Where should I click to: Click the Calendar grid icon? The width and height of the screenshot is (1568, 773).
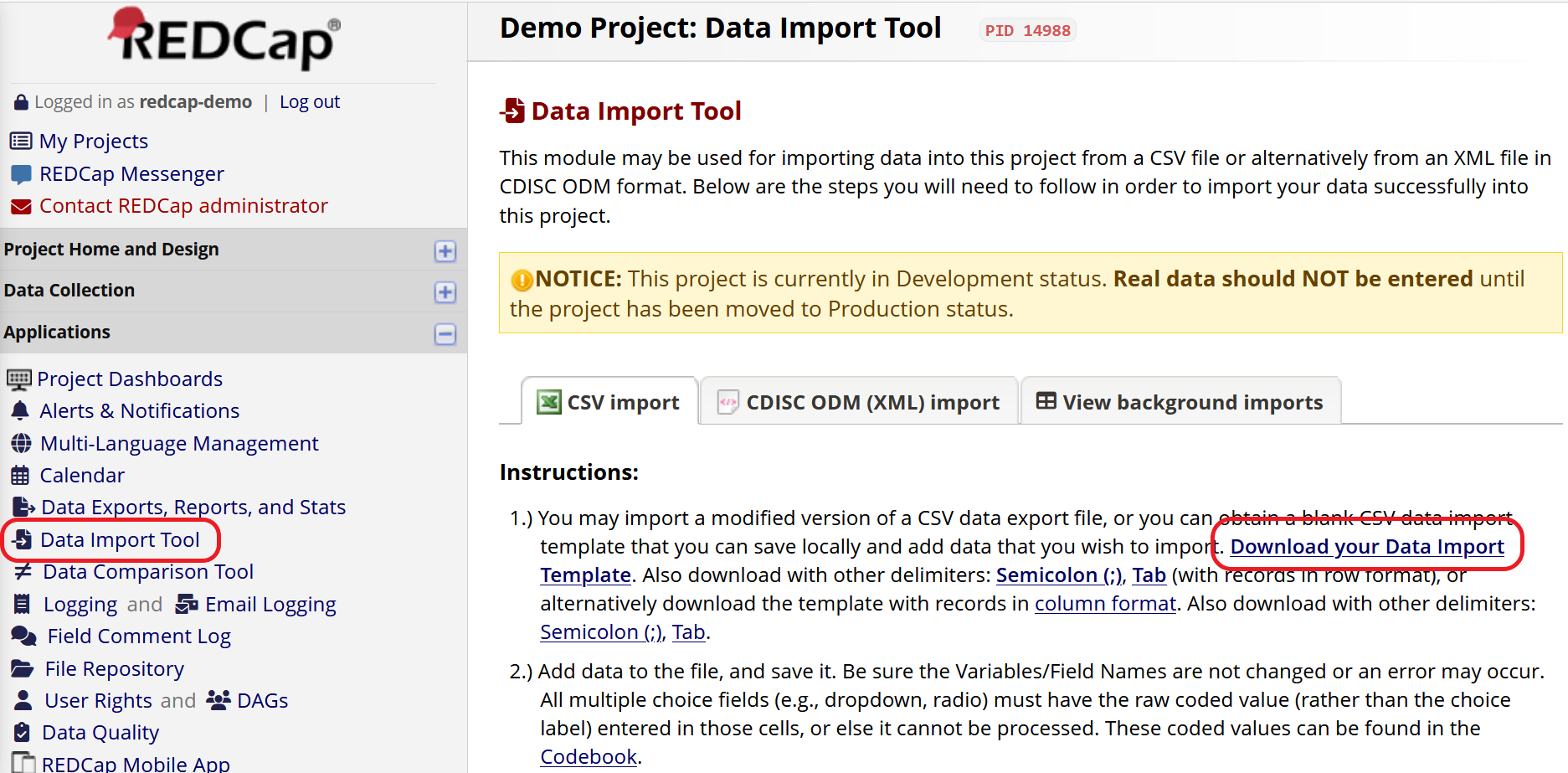(20, 476)
